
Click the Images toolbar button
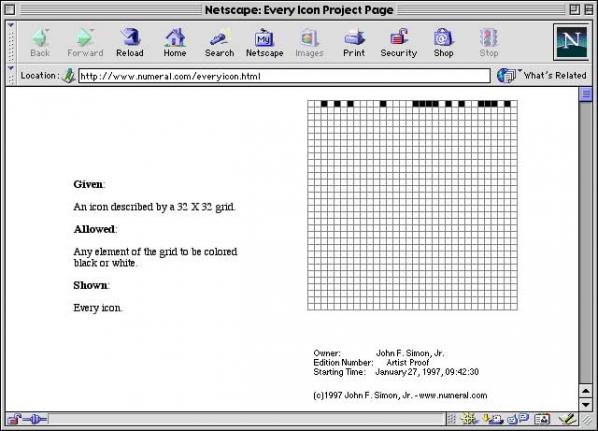[309, 43]
